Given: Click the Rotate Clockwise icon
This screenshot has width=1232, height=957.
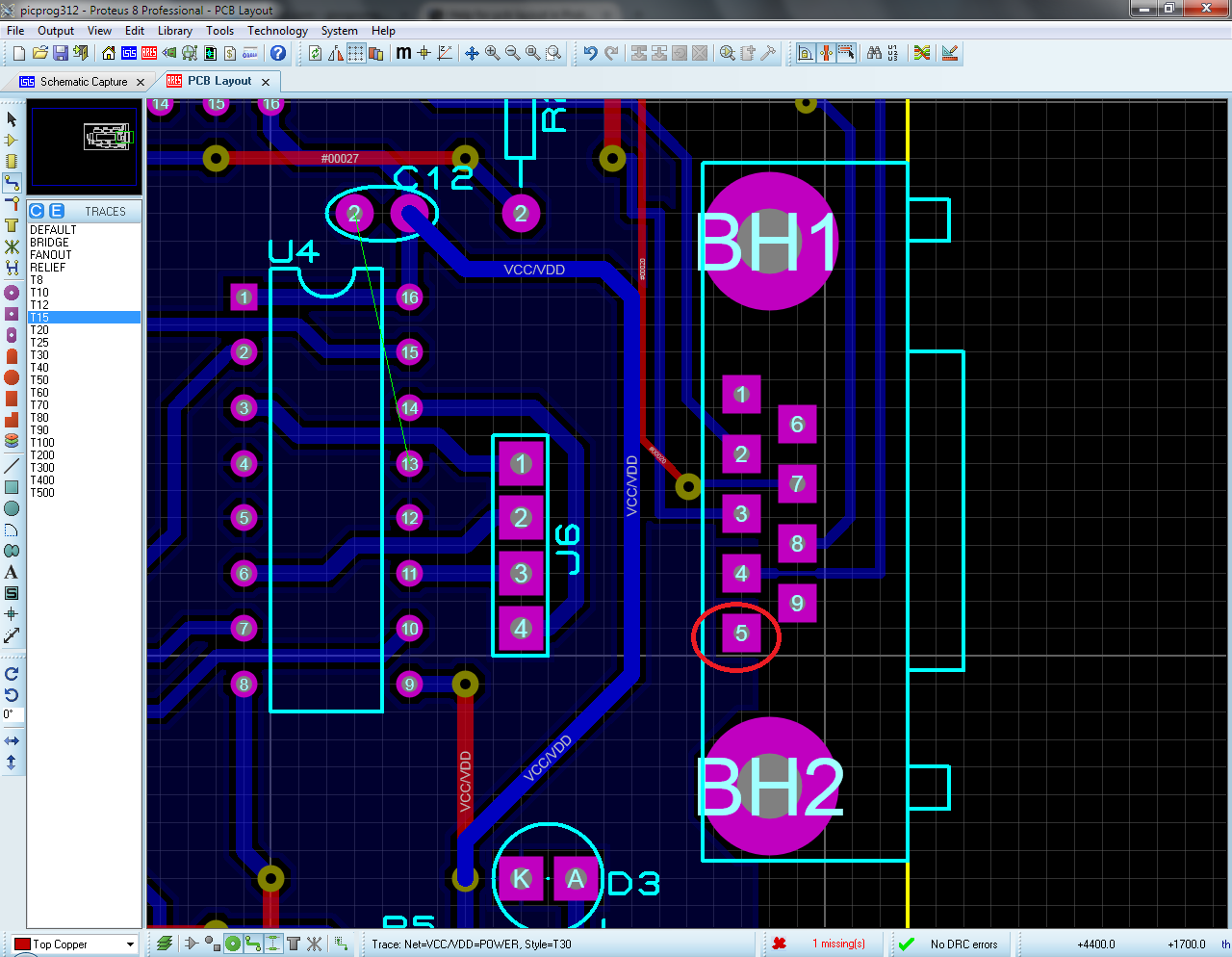Looking at the screenshot, I should click(x=13, y=674).
